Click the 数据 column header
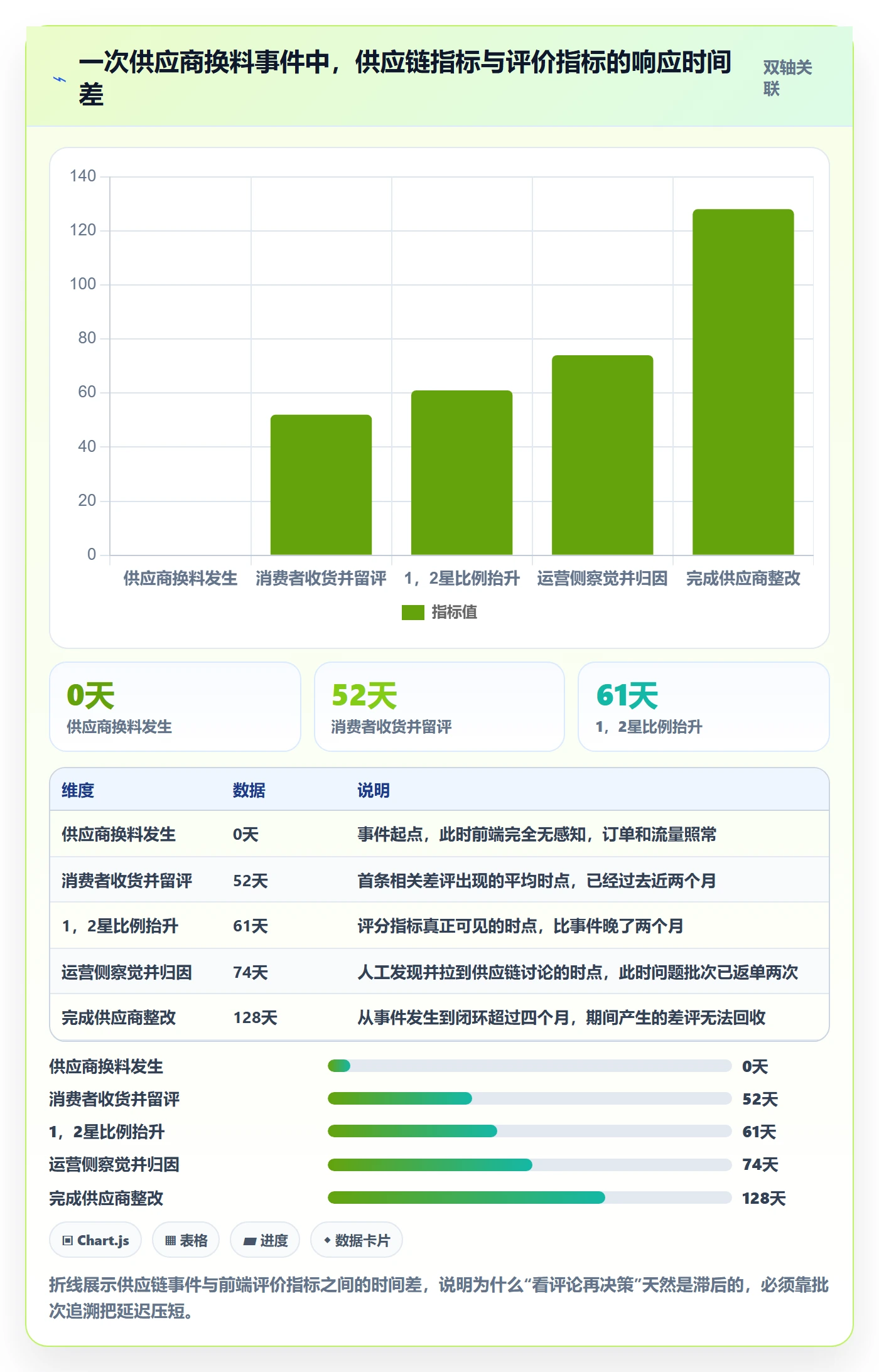This screenshot has width=879, height=1372. [x=249, y=790]
